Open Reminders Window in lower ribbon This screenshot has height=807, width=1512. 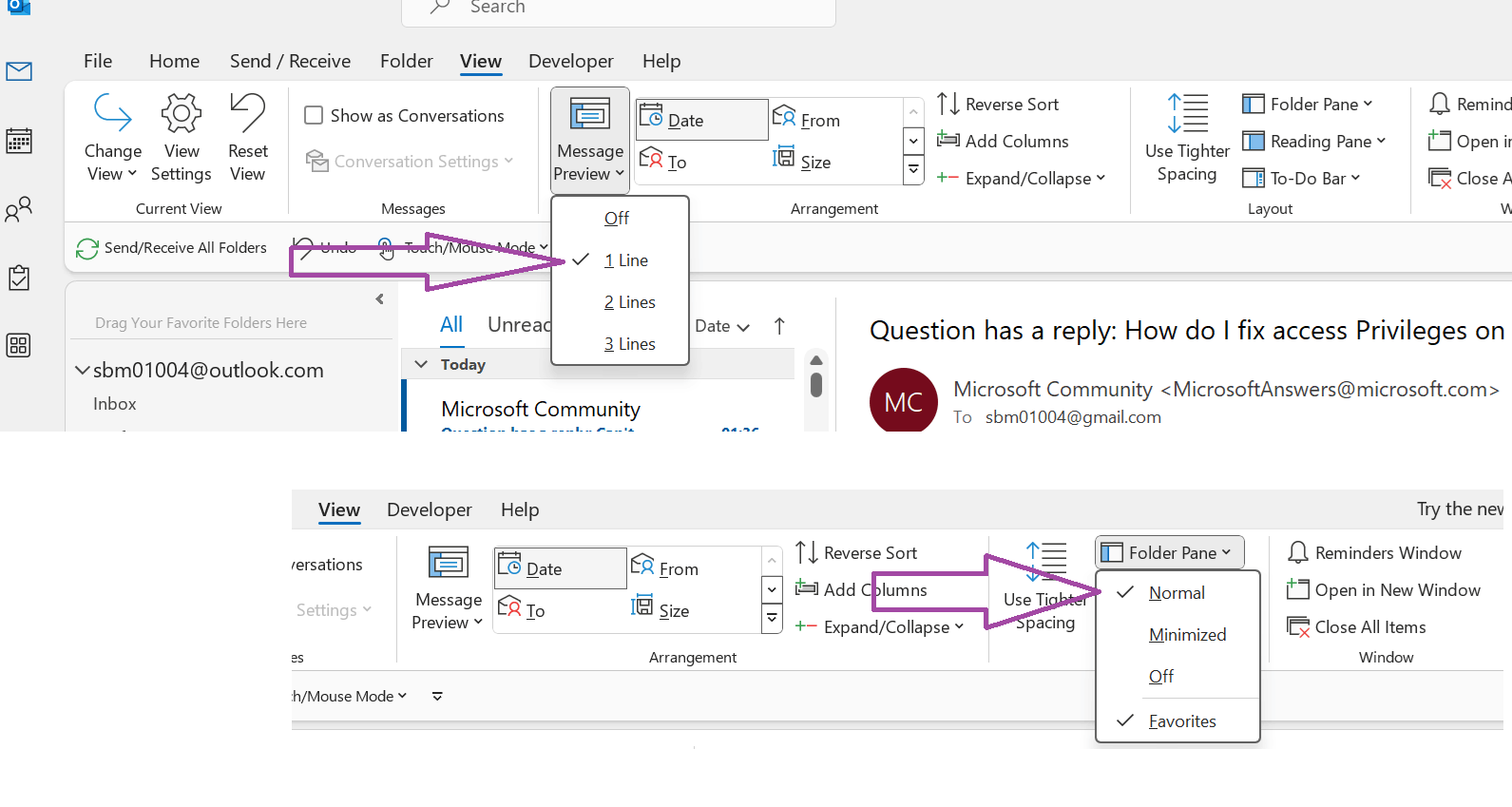(x=1374, y=552)
